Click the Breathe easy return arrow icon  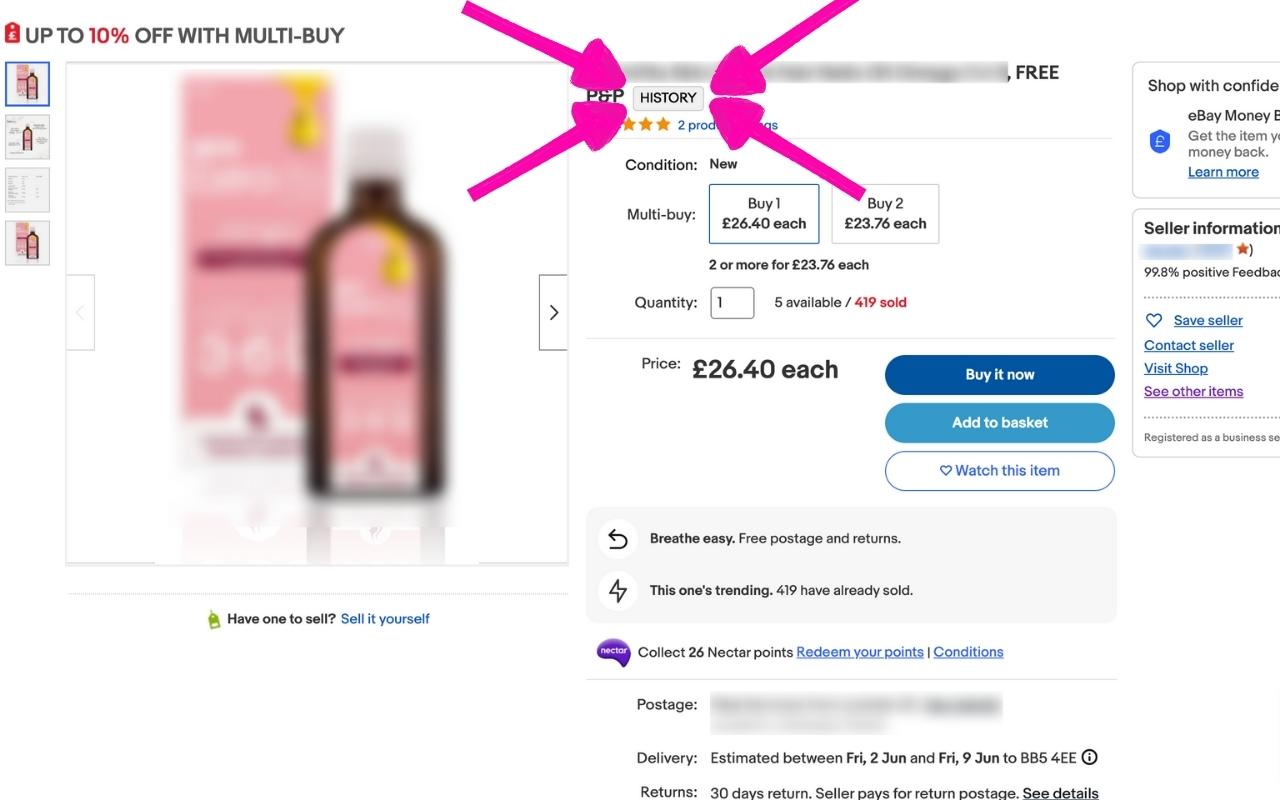coord(617,538)
